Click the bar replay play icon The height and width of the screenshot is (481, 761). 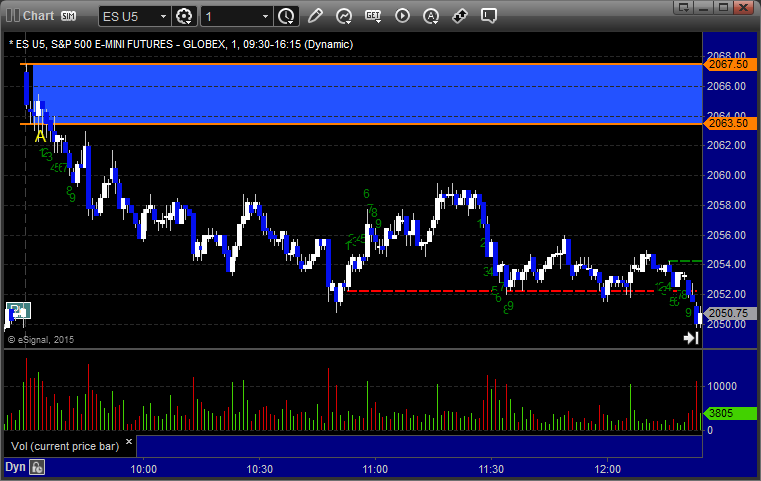point(402,16)
